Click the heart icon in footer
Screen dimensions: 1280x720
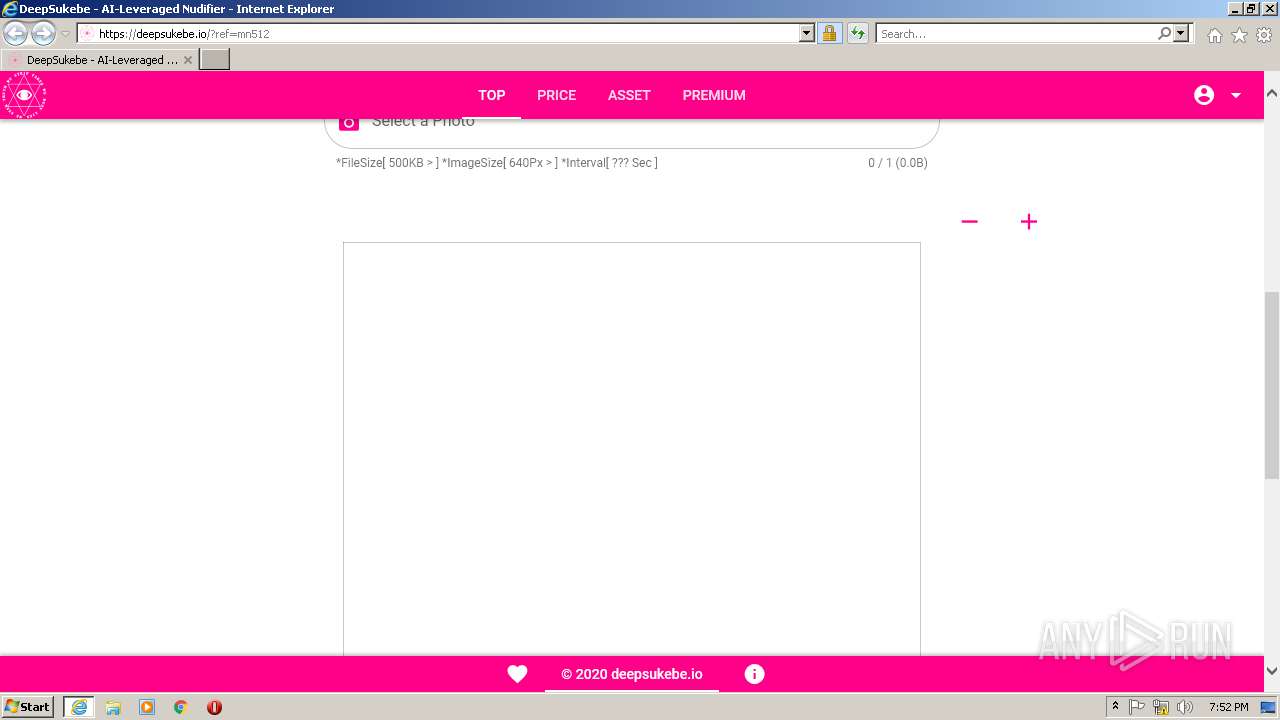point(517,674)
